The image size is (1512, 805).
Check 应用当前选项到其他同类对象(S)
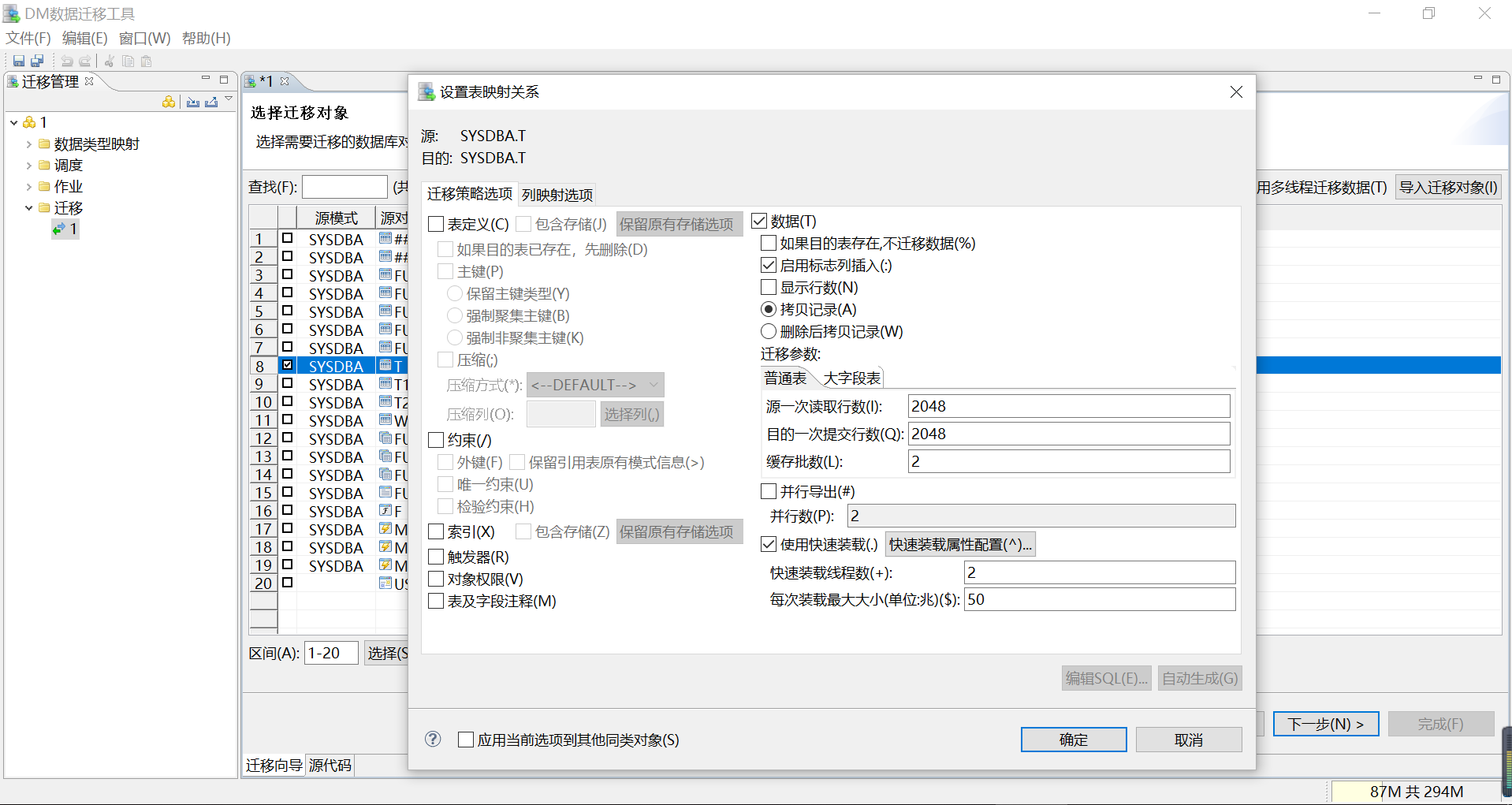tap(466, 740)
